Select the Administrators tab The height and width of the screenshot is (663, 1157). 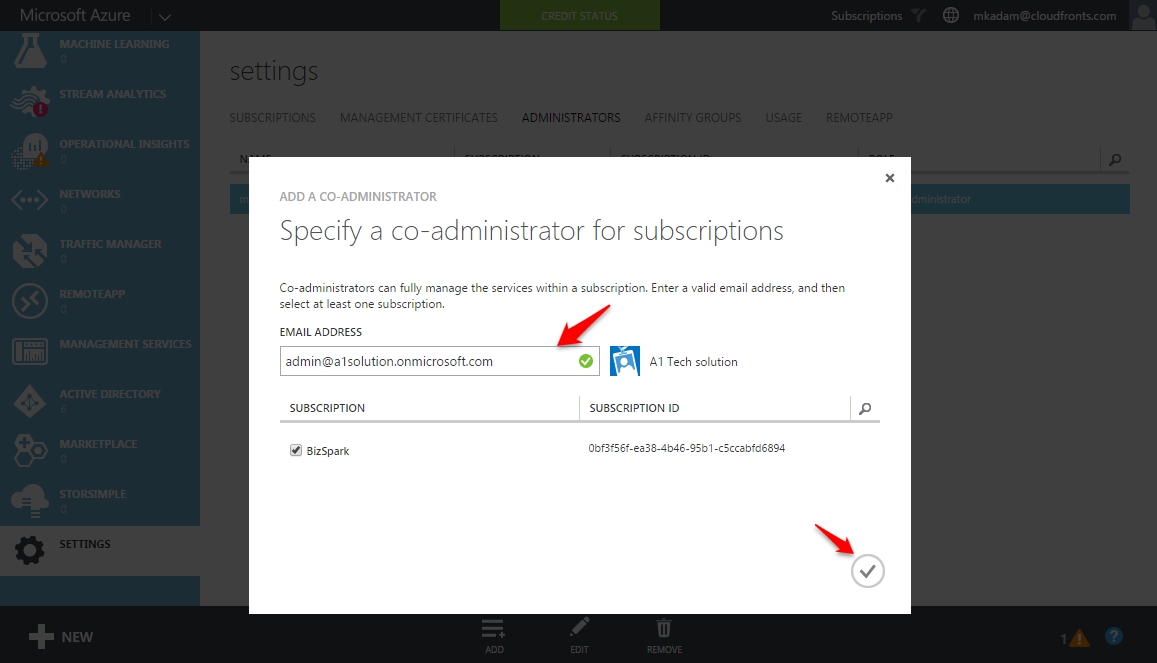click(571, 118)
